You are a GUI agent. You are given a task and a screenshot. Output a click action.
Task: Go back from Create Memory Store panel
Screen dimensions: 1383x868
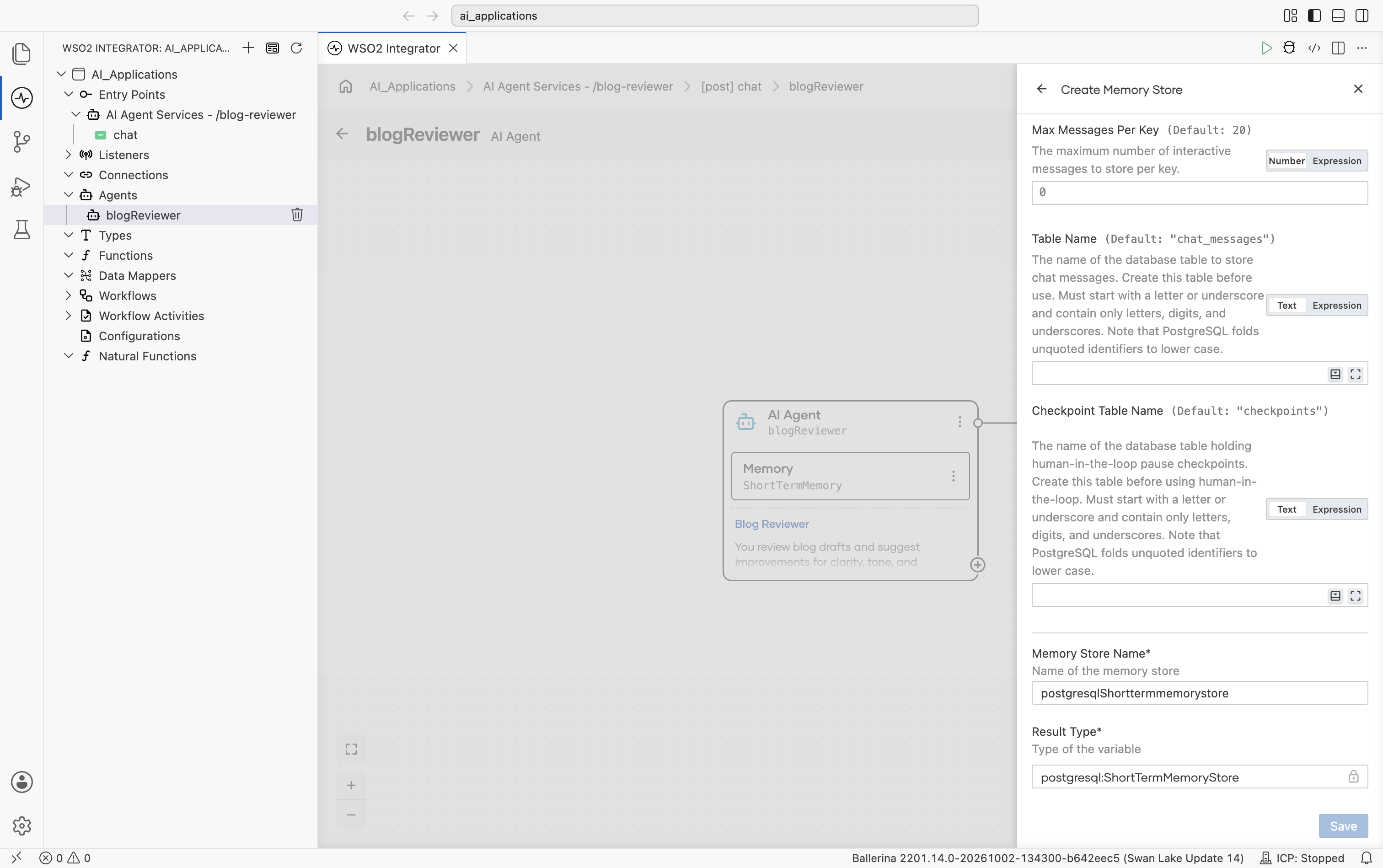(x=1041, y=89)
